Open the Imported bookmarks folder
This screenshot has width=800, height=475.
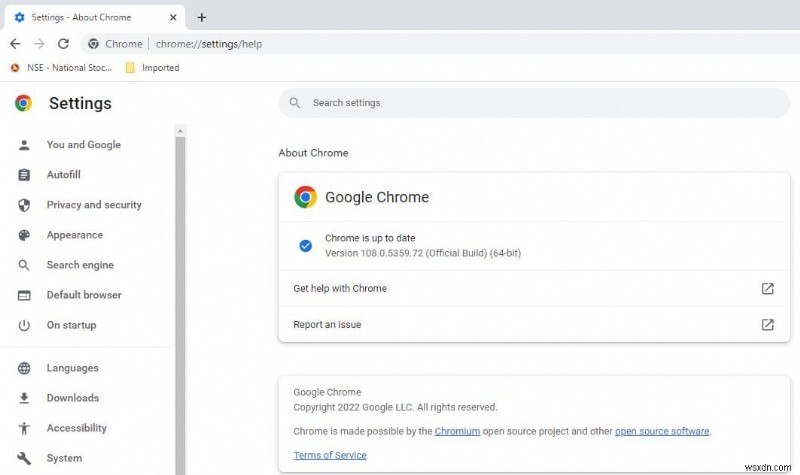click(x=153, y=67)
